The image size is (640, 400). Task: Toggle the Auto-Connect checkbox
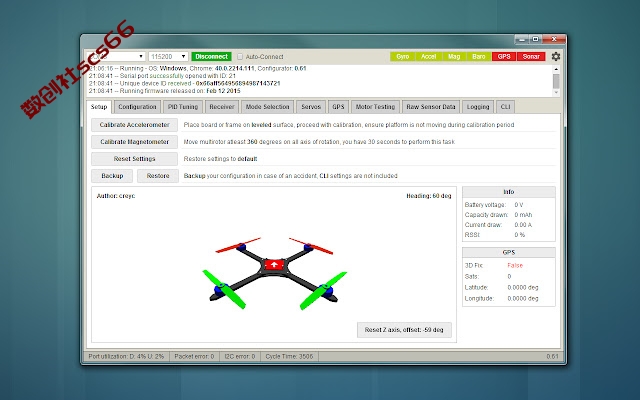pyautogui.click(x=240, y=56)
